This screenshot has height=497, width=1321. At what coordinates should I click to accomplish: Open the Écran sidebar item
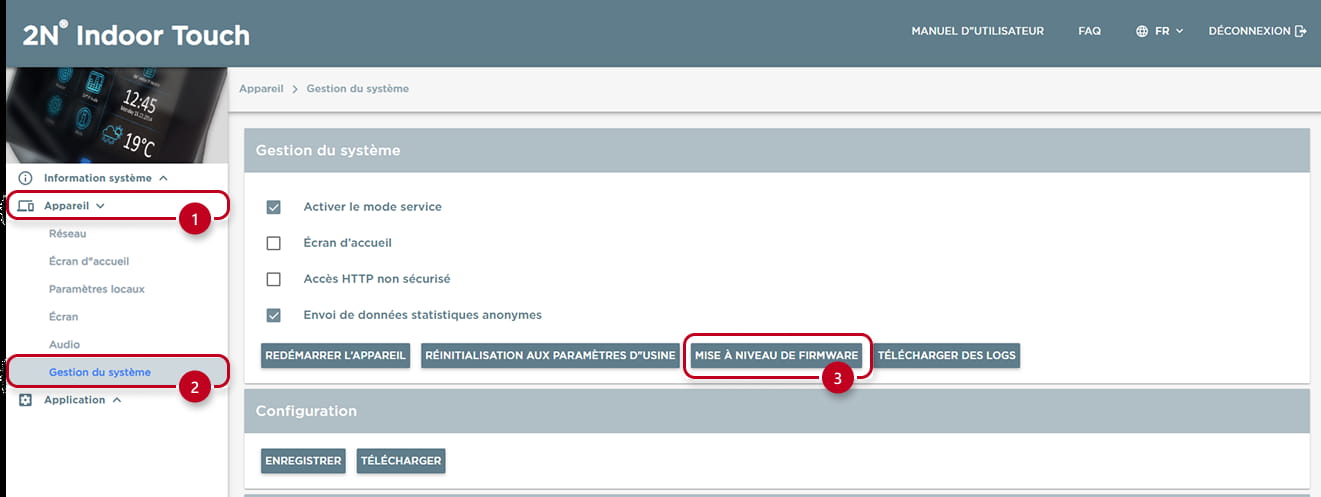[x=63, y=317]
